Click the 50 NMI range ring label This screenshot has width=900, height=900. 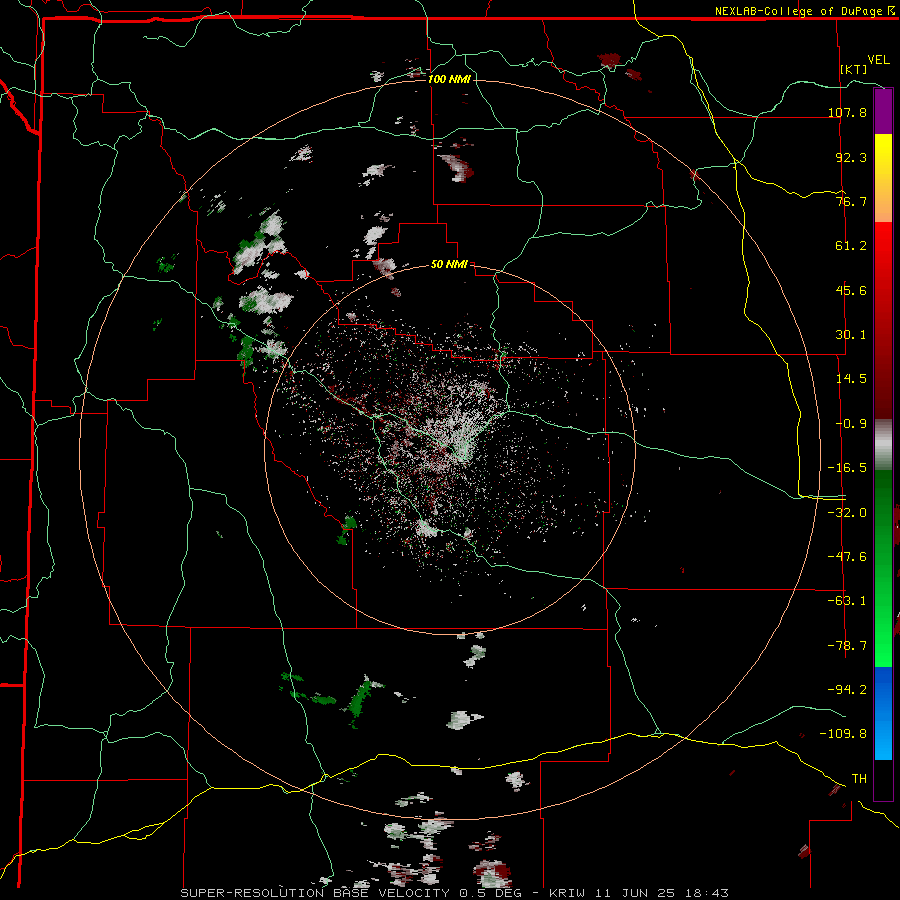point(449,264)
